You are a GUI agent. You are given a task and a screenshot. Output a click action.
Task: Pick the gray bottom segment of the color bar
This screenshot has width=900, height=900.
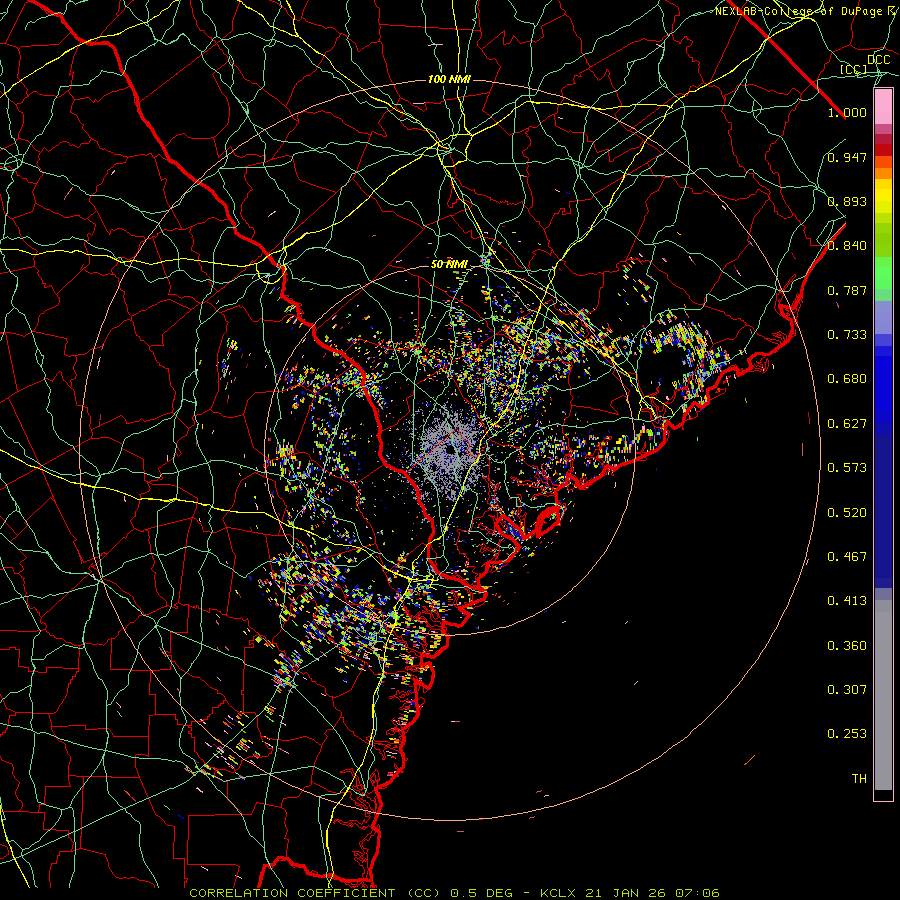tap(883, 695)
